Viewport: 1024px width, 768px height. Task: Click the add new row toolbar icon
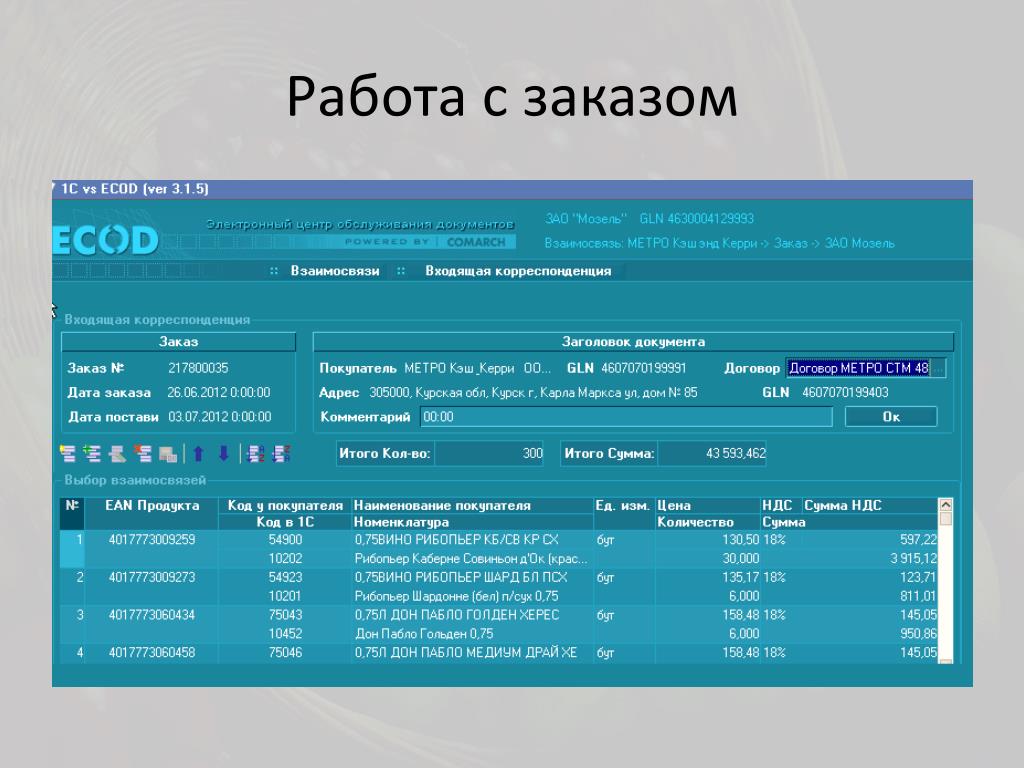[x=67, y=453]
